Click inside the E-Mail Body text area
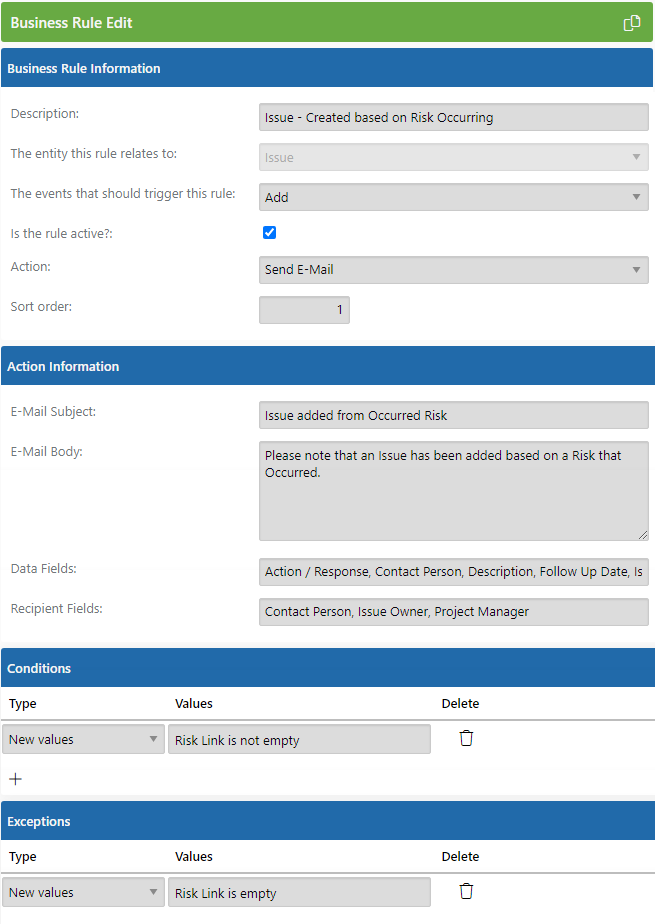This screenshot has height=924, width=655. pos(454,491)
